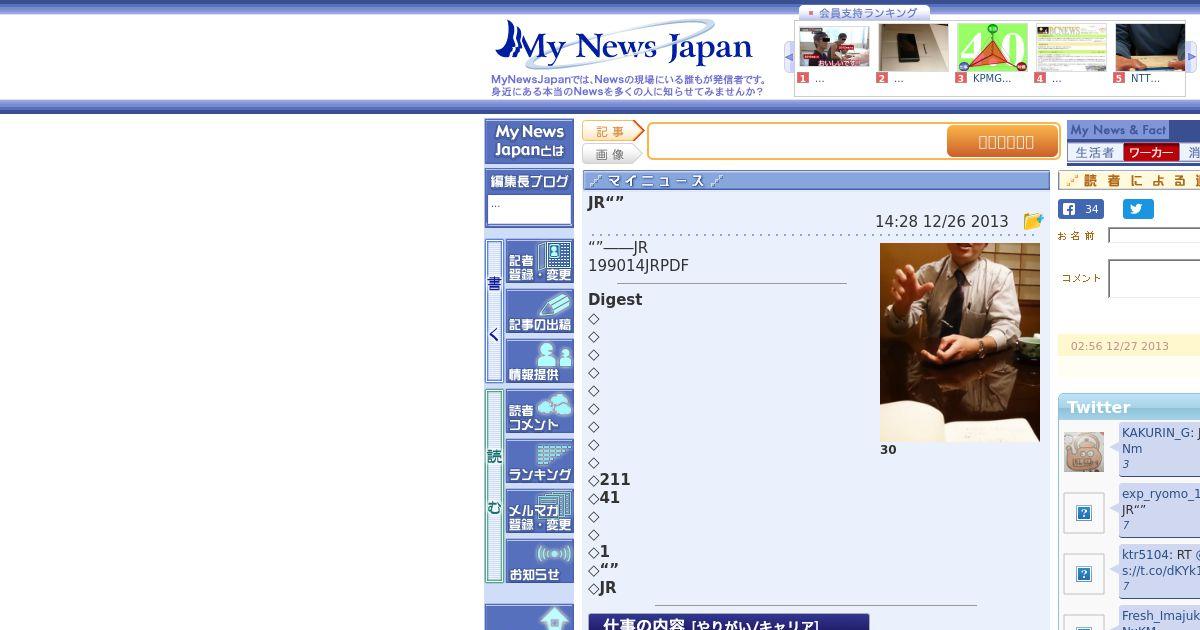Open ranking thumbnail number 1
The height and width of the screenshot is (630, 1200).
pyautogui.click(x=834, y=47)
